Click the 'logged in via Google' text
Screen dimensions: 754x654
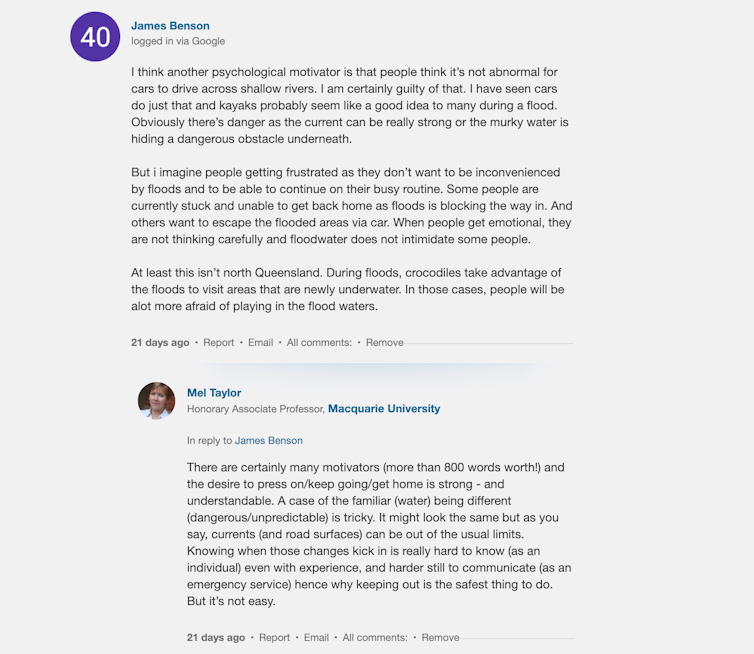point(178,41)
